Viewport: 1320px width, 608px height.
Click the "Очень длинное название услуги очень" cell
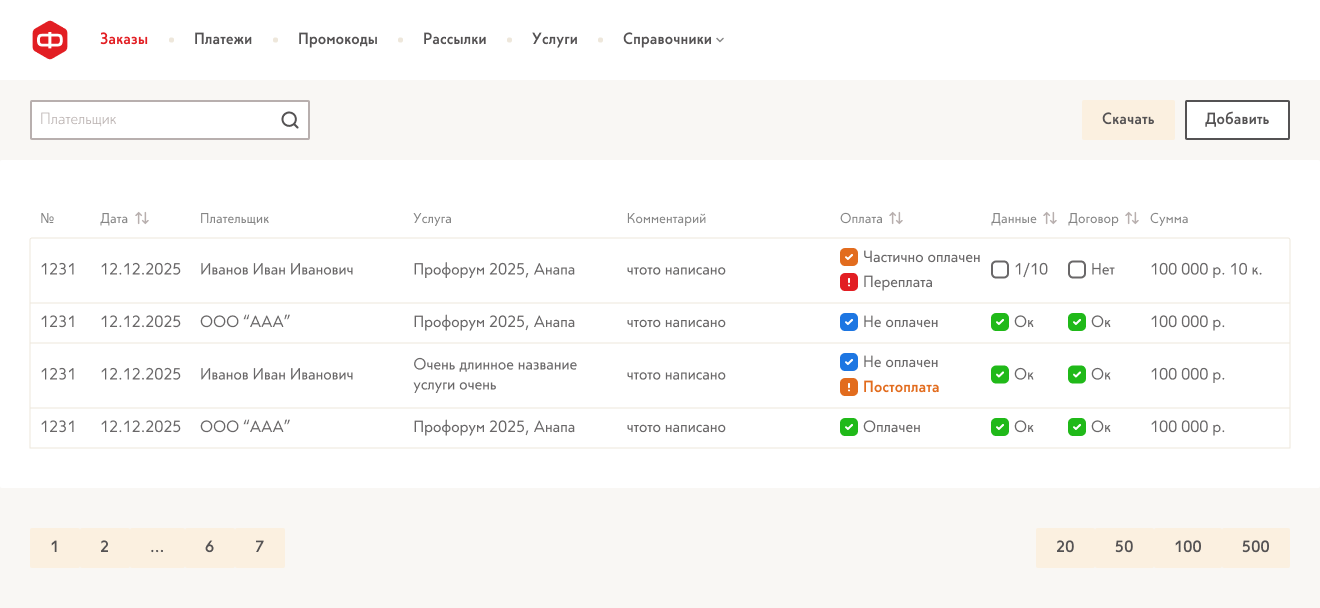[495, 375]
